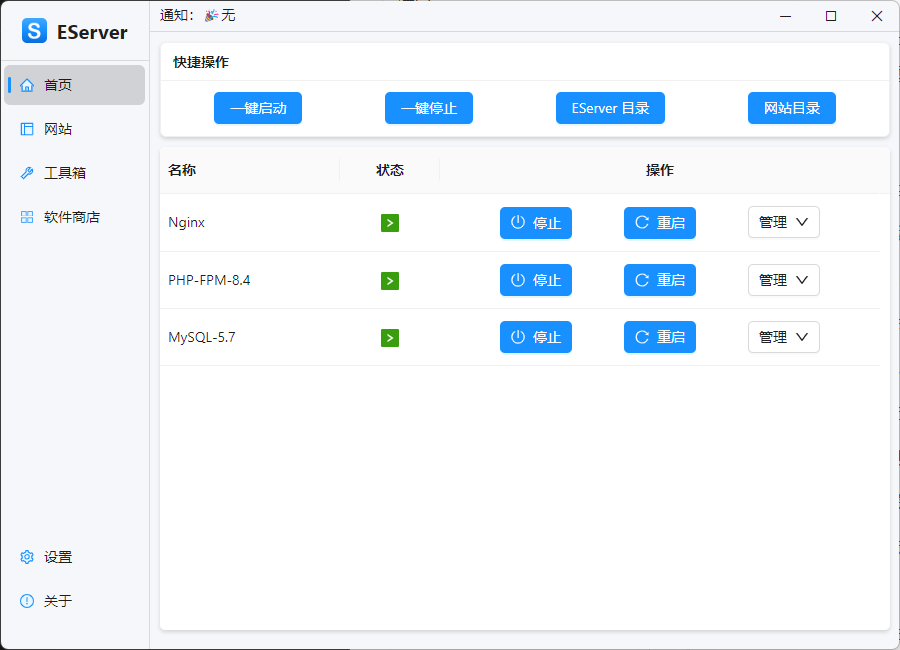Click the MySQL-5.7 name cell
Screen dimensions: 900x650
pyautogui.click(x=250, y=337)
